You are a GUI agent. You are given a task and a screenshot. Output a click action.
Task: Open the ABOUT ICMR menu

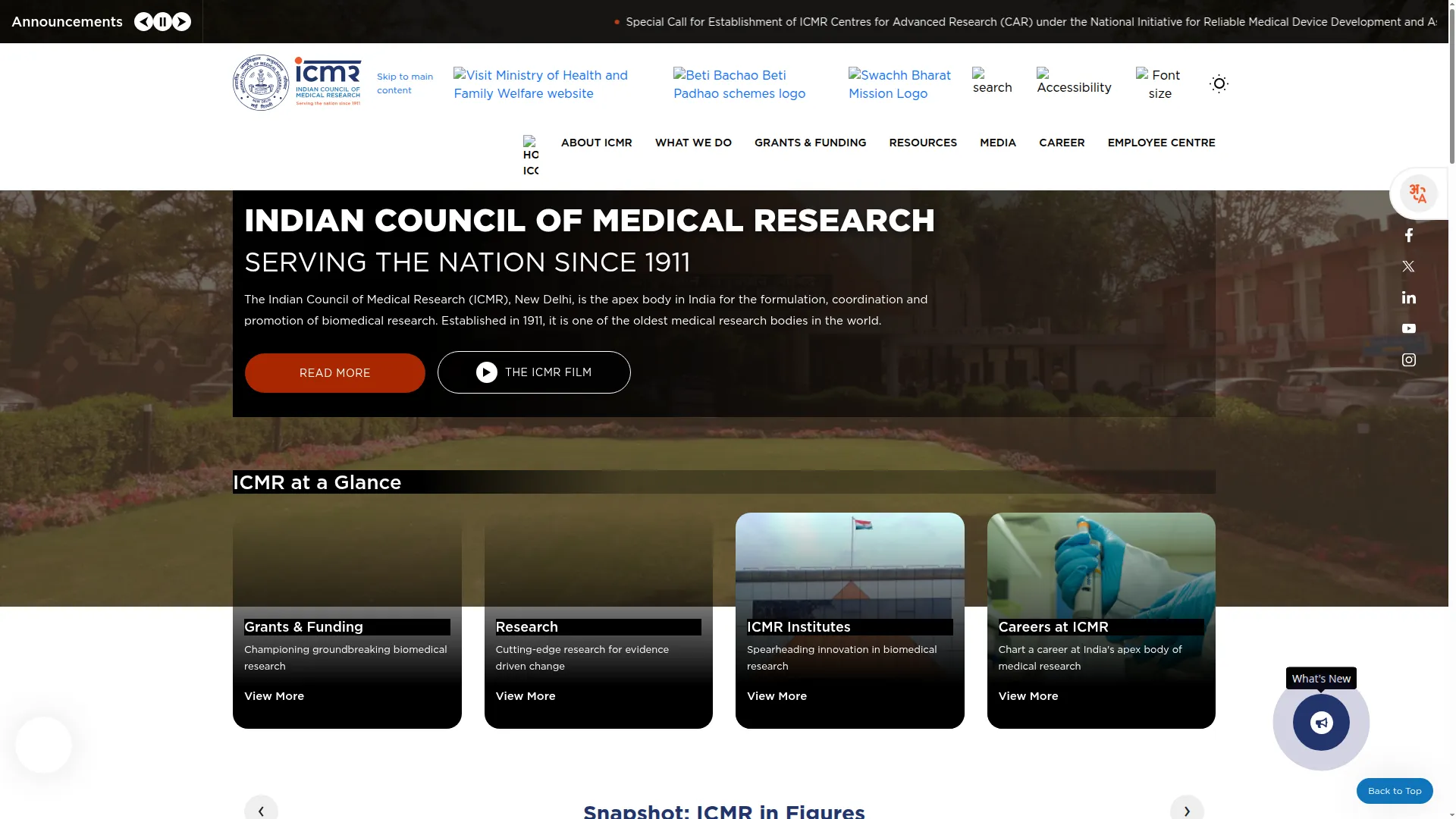click(596, 143)
